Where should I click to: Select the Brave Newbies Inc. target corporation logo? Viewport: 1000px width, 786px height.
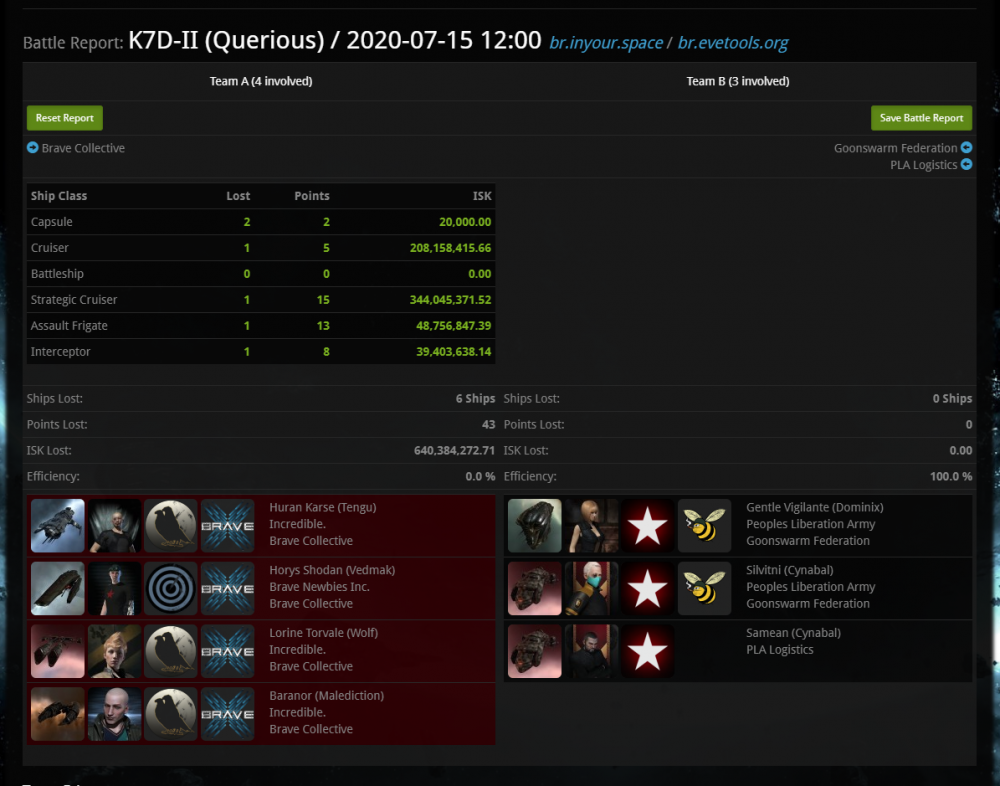(x=171, y=588)
